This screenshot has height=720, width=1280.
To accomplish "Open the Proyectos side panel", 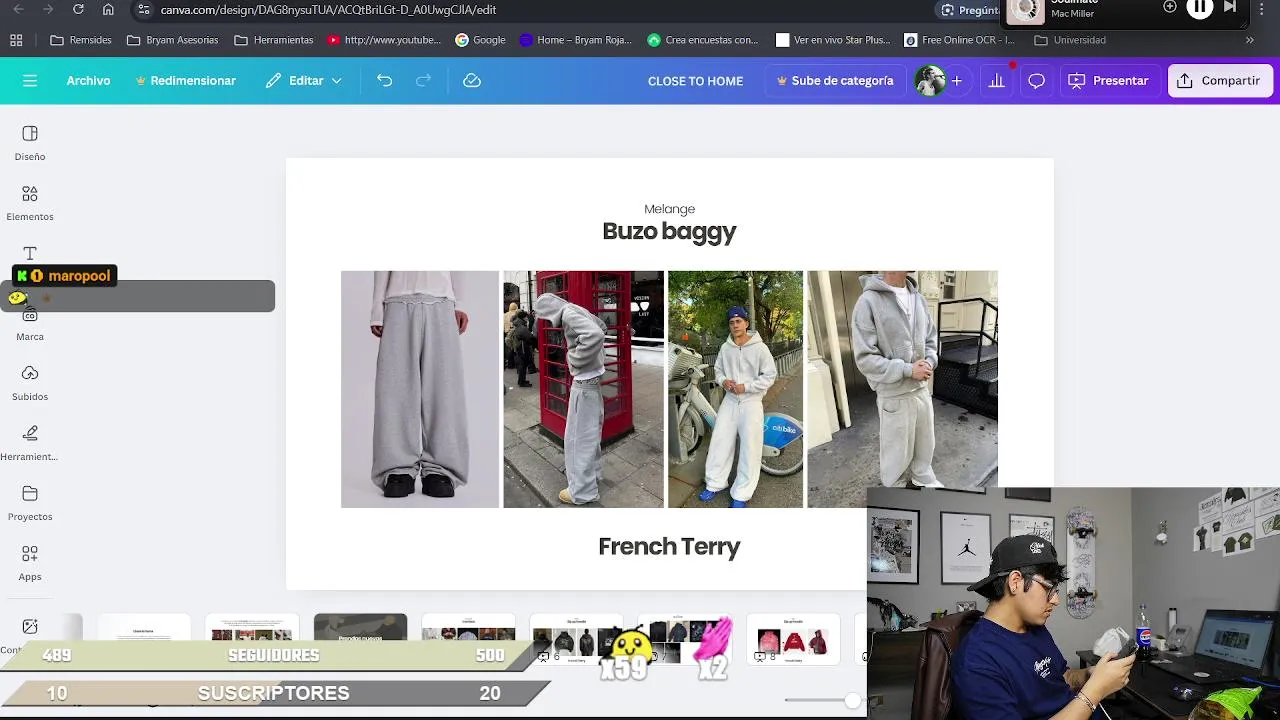I will (30, 503).
